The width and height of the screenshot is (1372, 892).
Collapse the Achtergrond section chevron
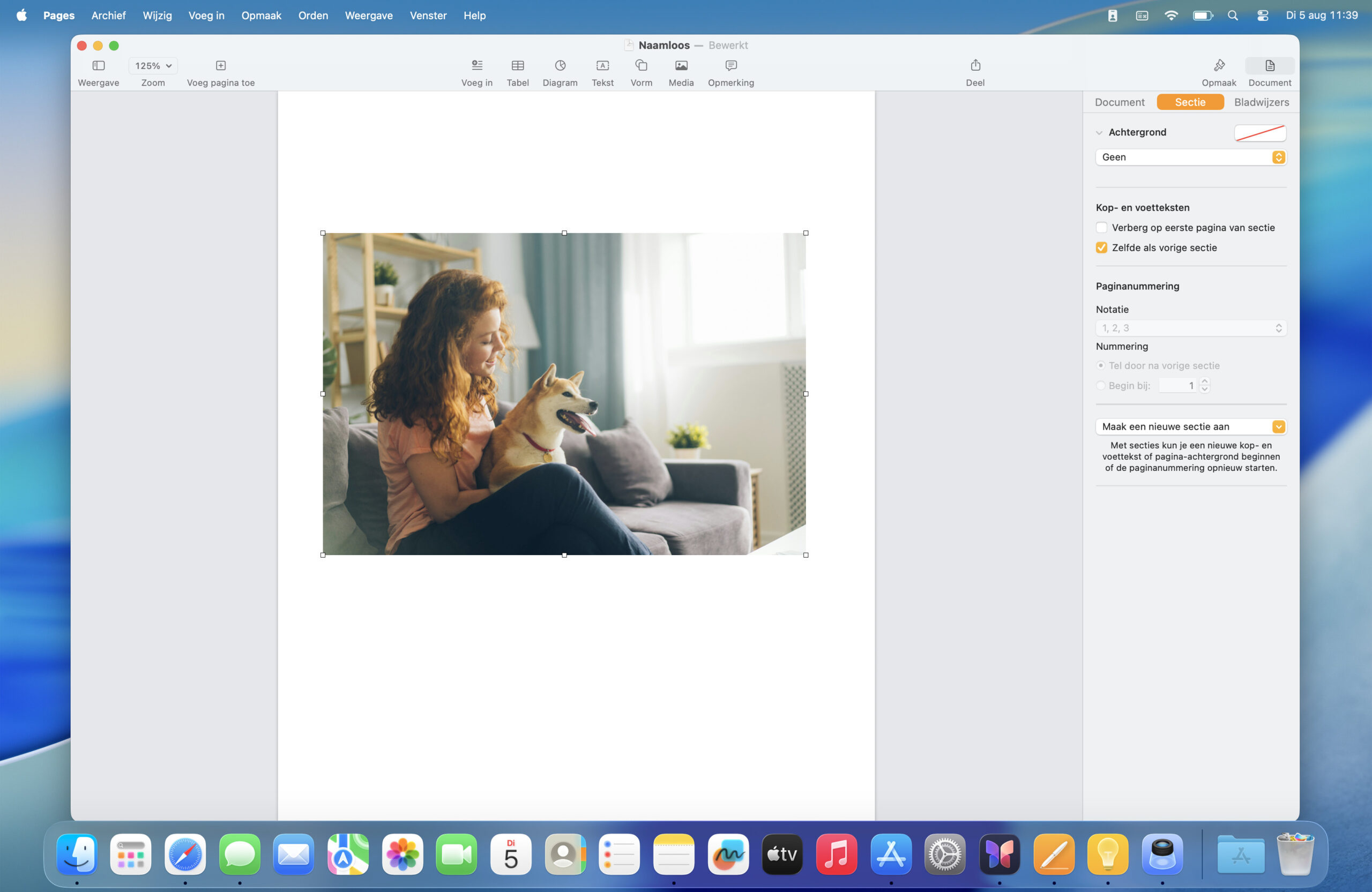coord(1099,132)
